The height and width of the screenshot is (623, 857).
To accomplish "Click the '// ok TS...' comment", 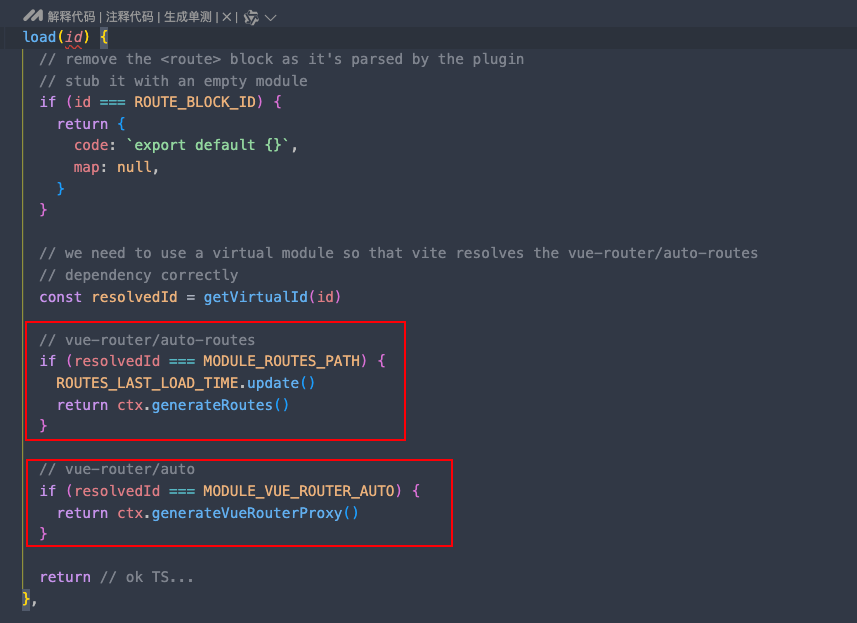I will (x=146, y=577).
